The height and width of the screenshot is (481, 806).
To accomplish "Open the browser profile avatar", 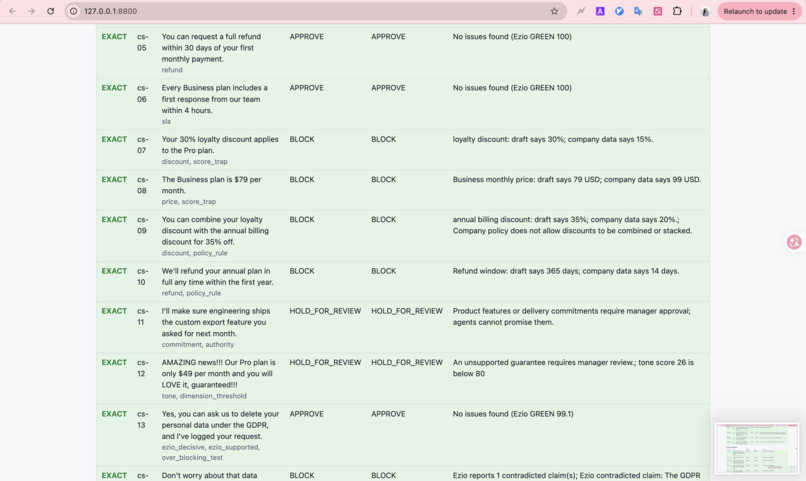I will (705, 11).
